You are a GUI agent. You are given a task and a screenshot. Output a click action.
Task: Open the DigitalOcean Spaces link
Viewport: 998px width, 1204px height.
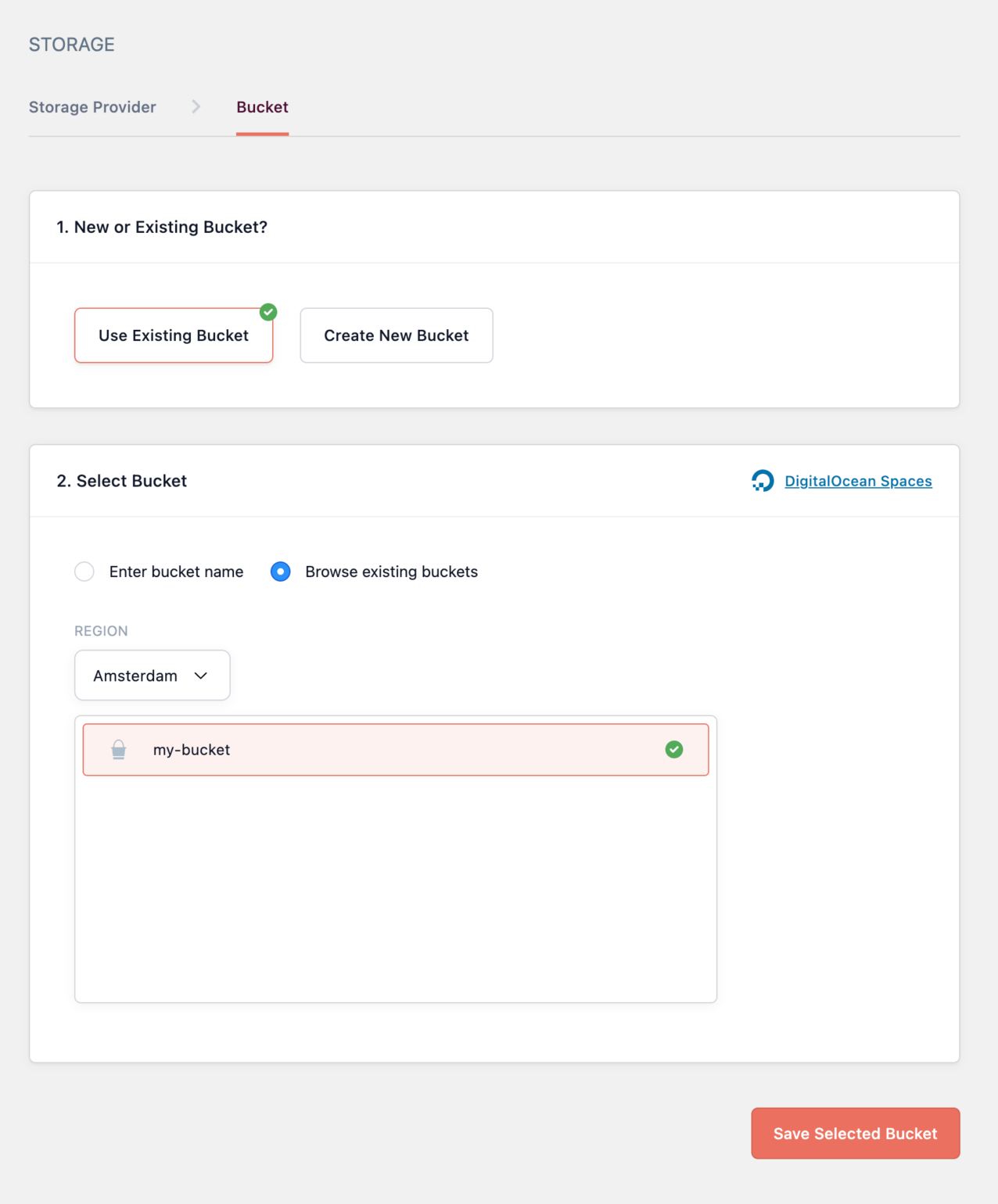click(858, 481)
